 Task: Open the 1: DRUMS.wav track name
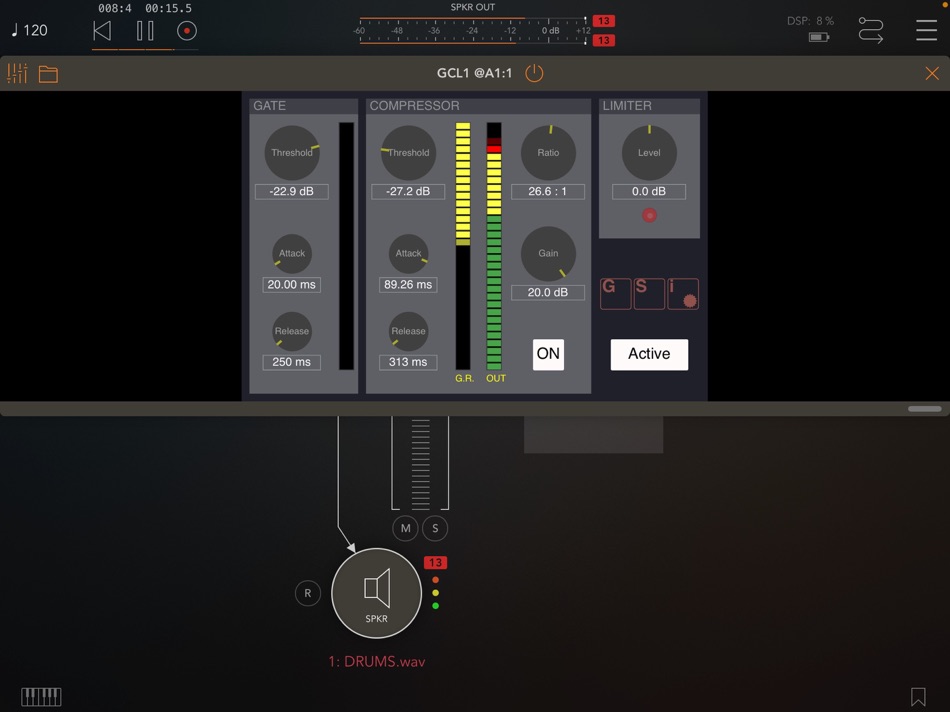[378, 661]
